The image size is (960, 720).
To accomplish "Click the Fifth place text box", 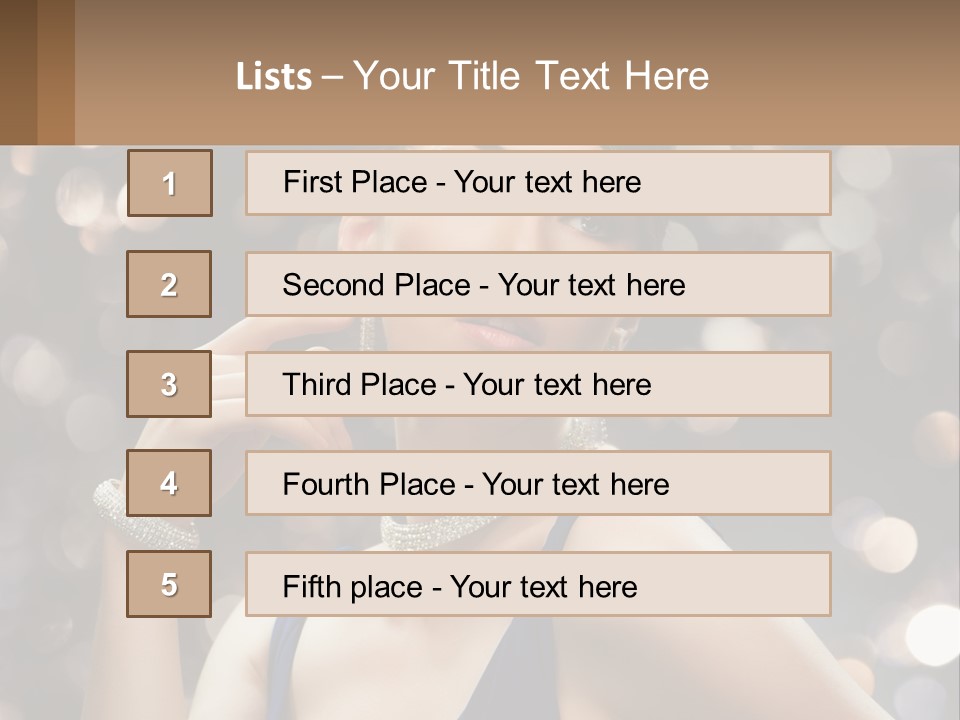I will 538,584.
